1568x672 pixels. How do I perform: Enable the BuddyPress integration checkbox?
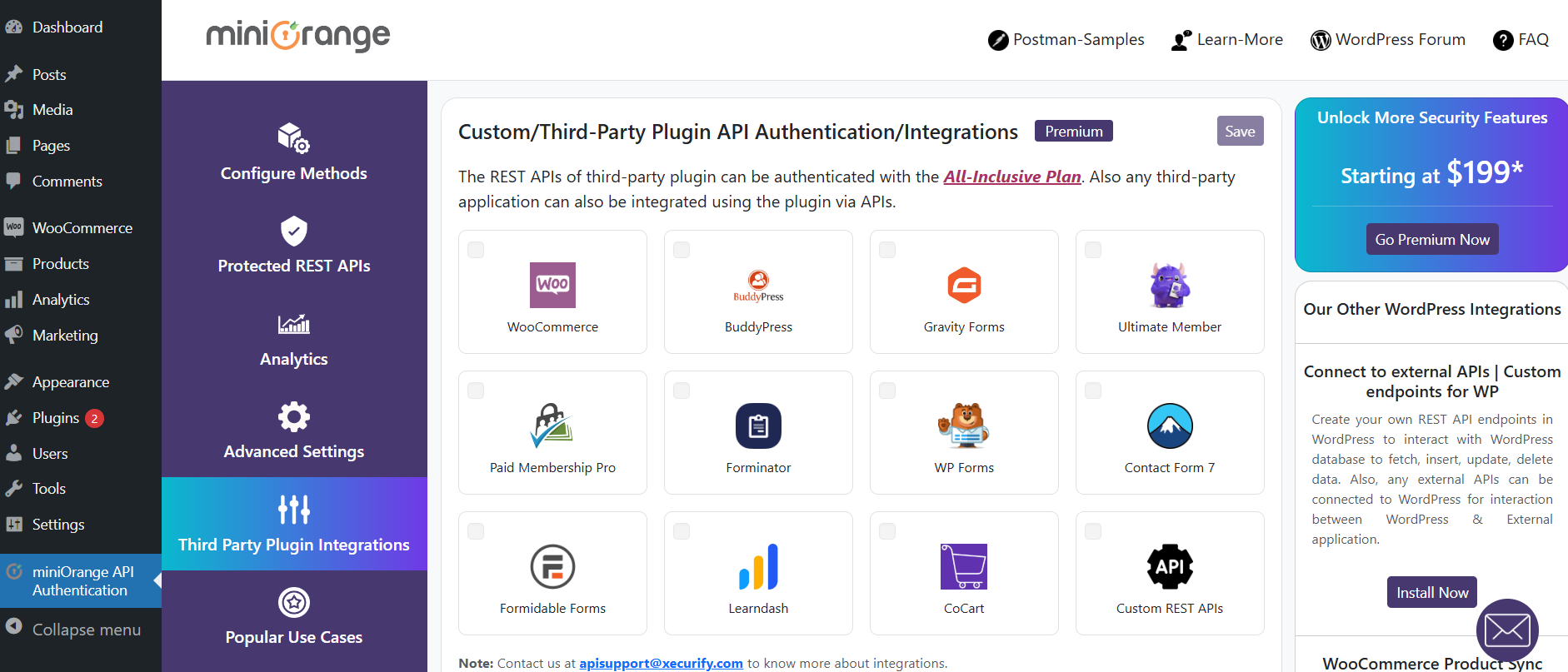point(682,250)
